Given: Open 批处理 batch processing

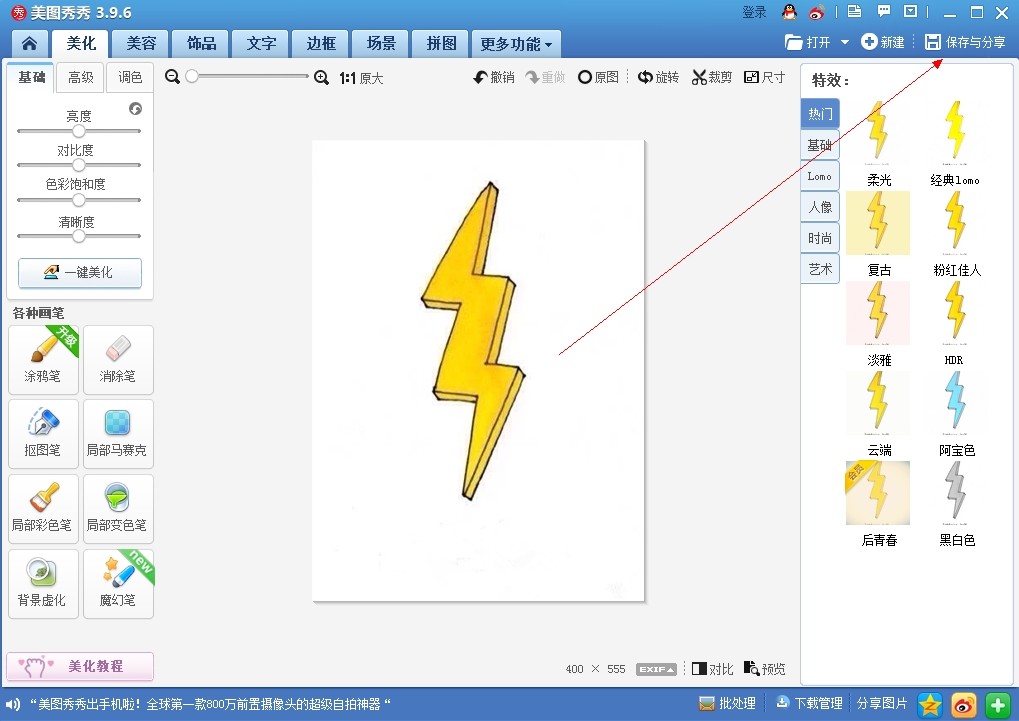Looking at the screenshot, I should click(x=727, y=703).
